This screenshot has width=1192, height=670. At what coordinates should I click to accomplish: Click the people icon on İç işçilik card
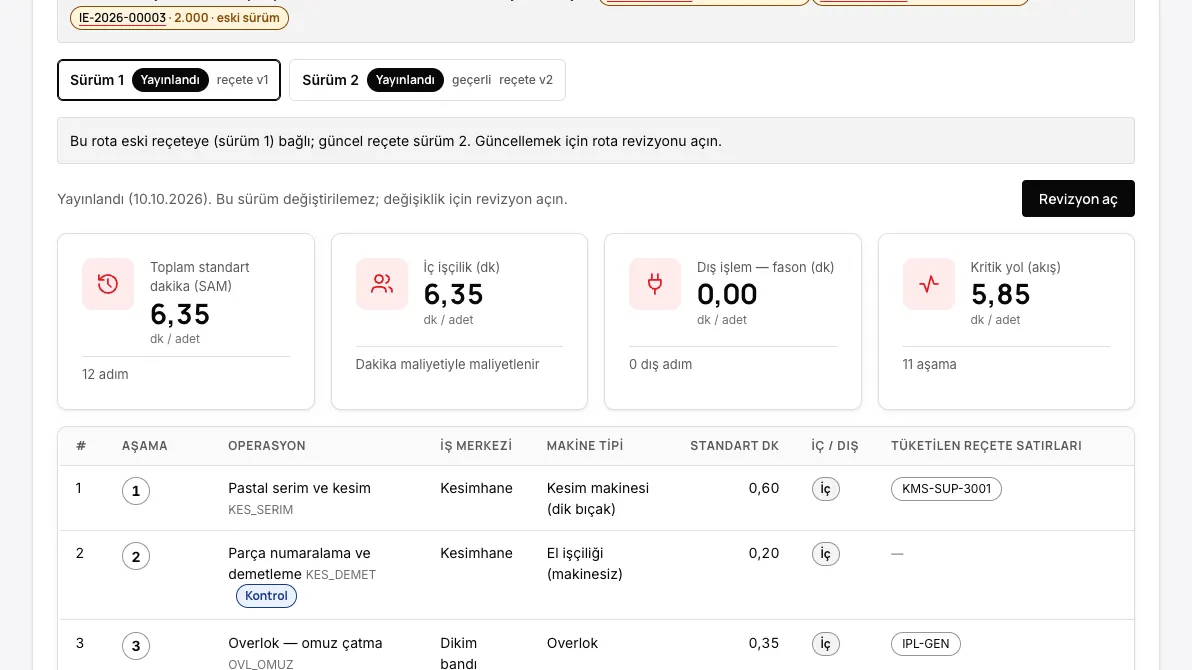[382, 284]
